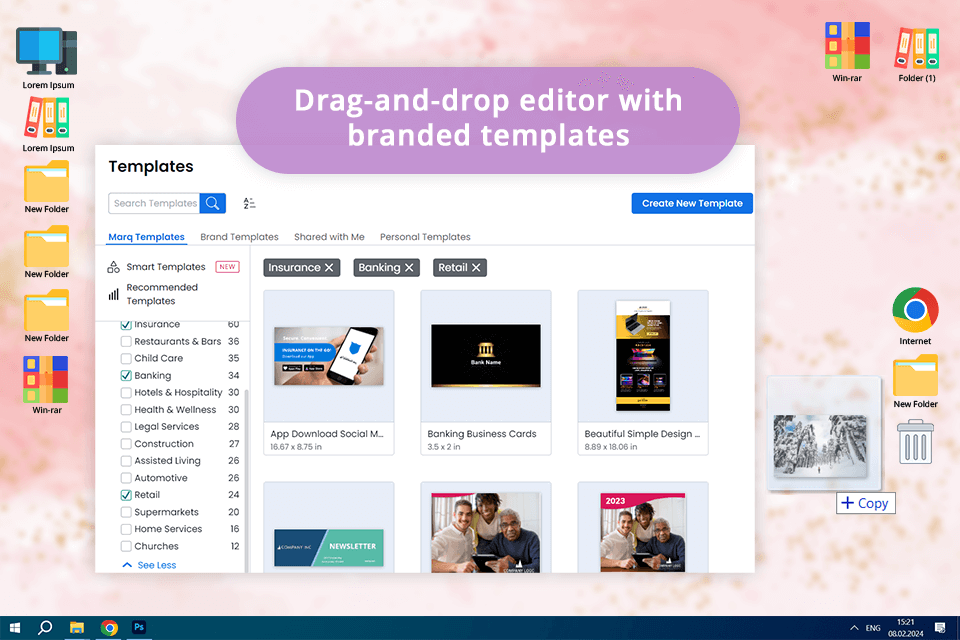The image size is (960, 640).
Task: Uncheck the Banking checkbox
Action: click(x=126, y=375)
